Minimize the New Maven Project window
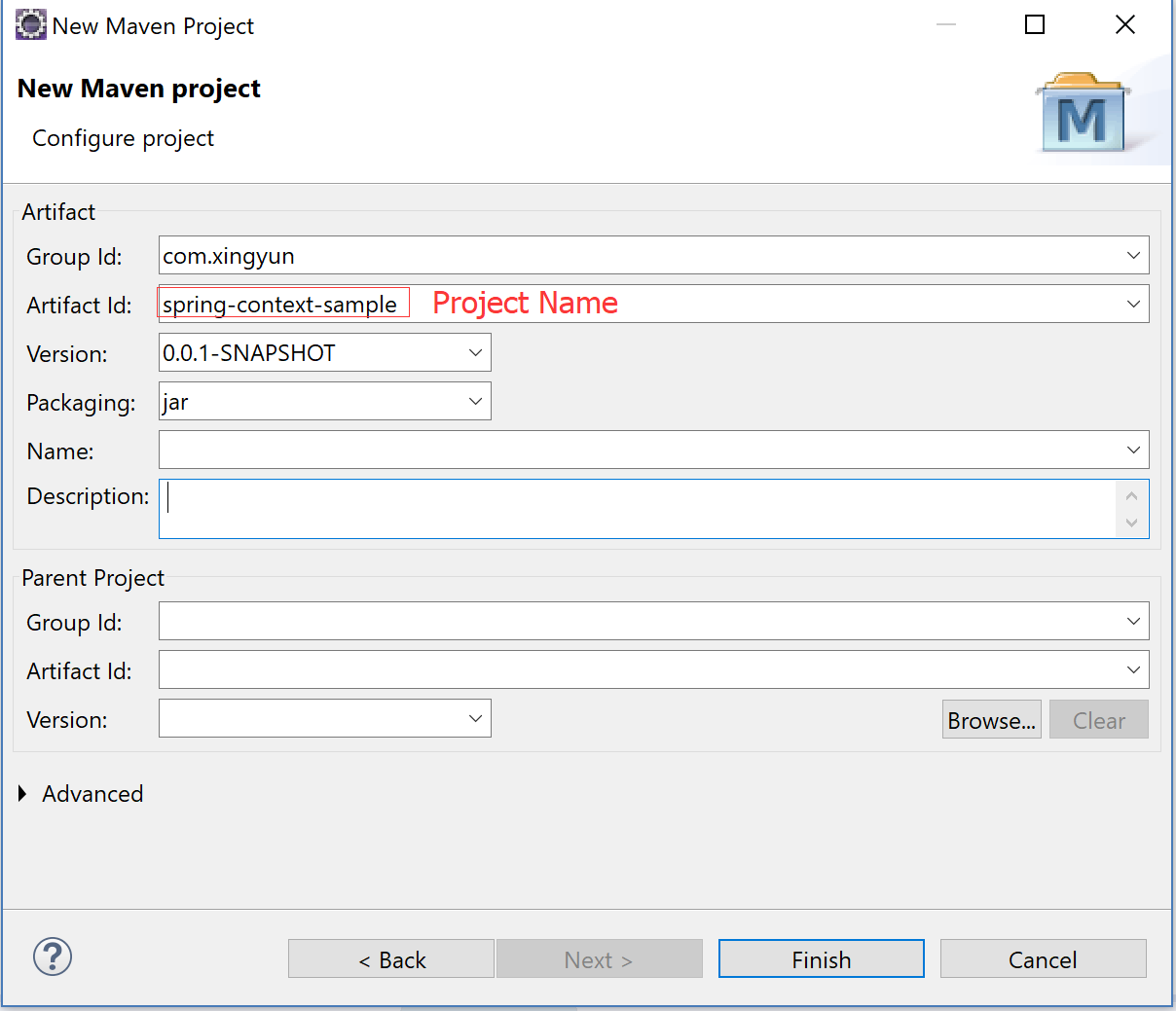1176x1011 pixels. (x=945, y=24)
